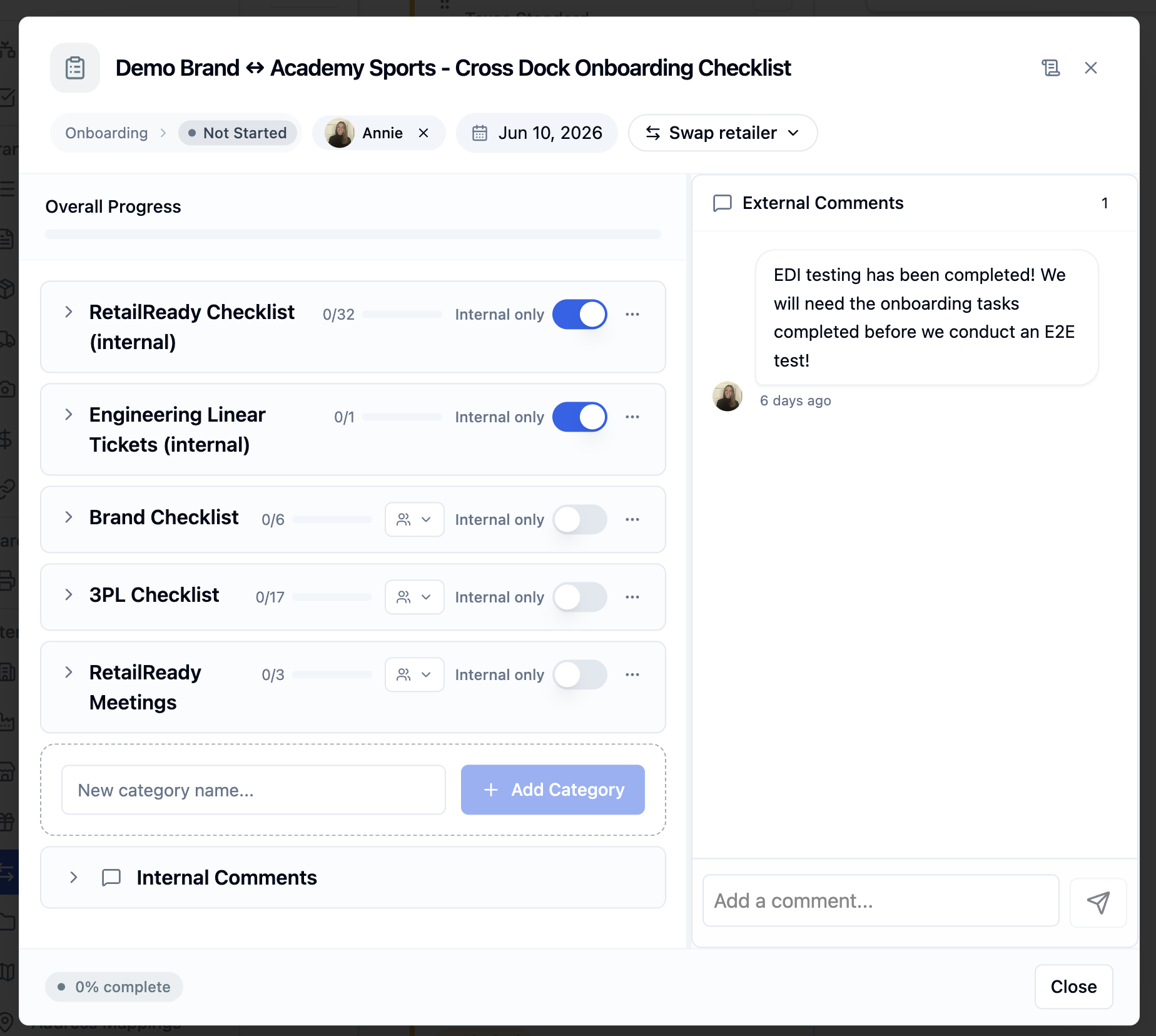
Task: Click the Close button at bottom
Action: pyautogui.click(x=1073, y=987)
